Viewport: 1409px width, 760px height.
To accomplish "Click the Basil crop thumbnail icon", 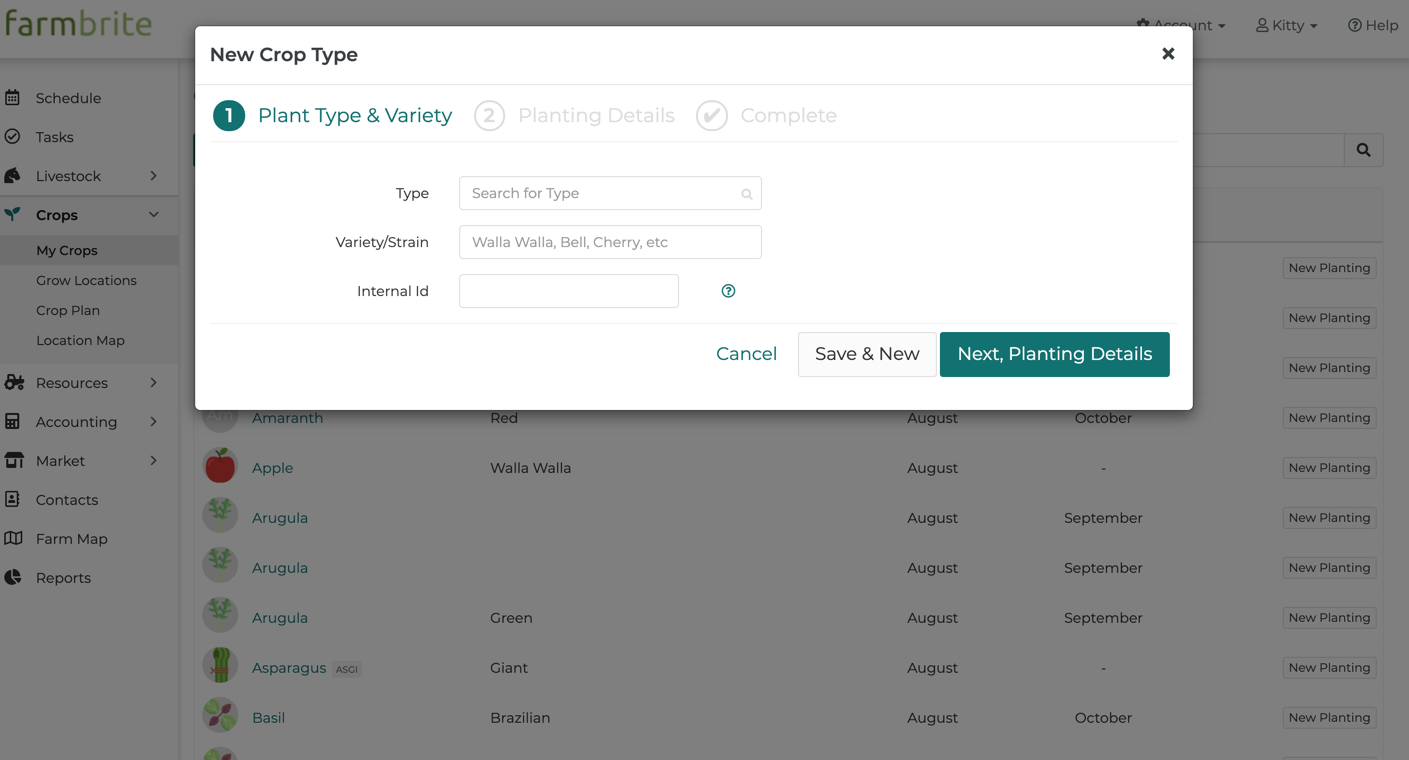I will coord(220,716).
